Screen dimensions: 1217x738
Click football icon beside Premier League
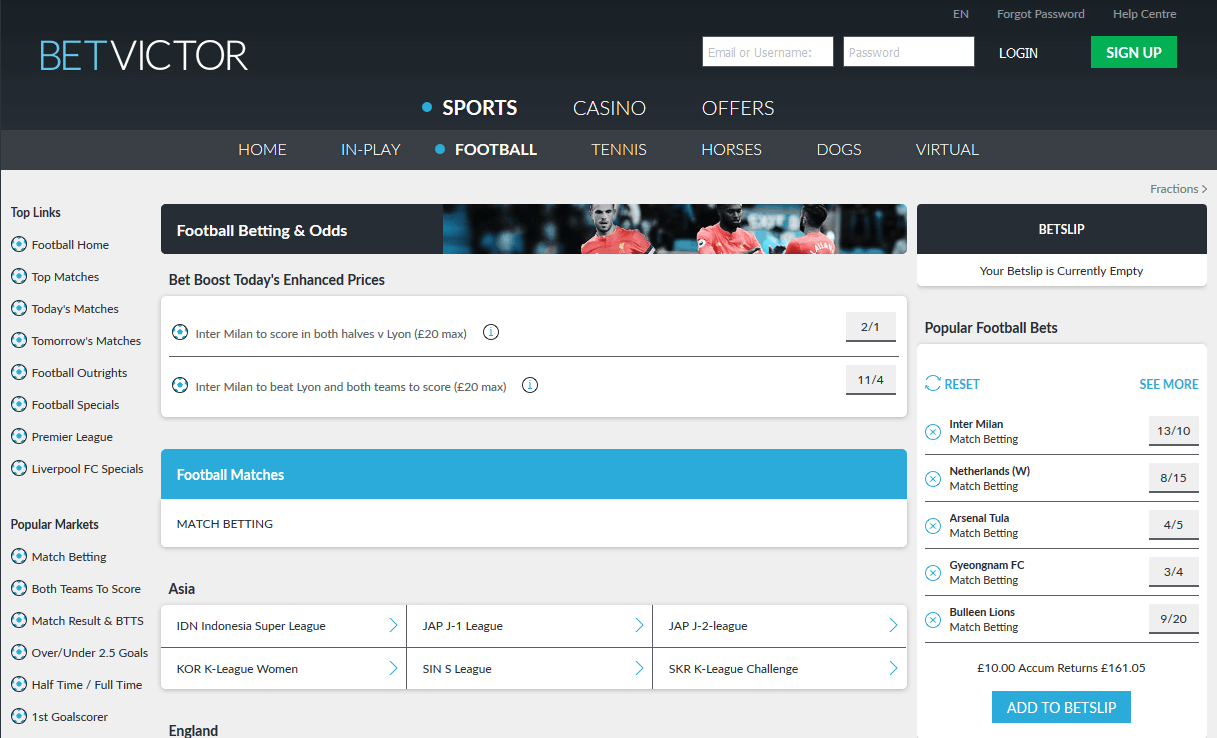[x=19, y=436]
